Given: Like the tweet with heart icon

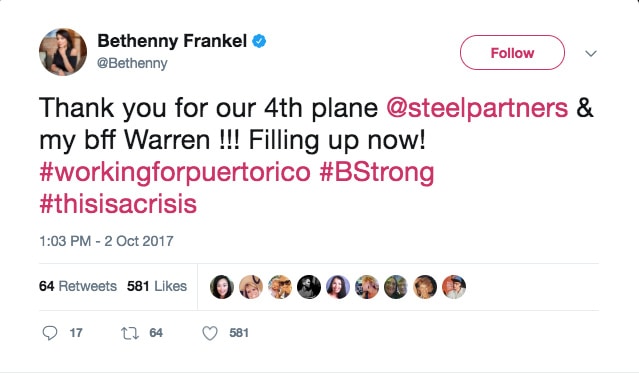Looking at the screenshot, I should tap(210, 333).
